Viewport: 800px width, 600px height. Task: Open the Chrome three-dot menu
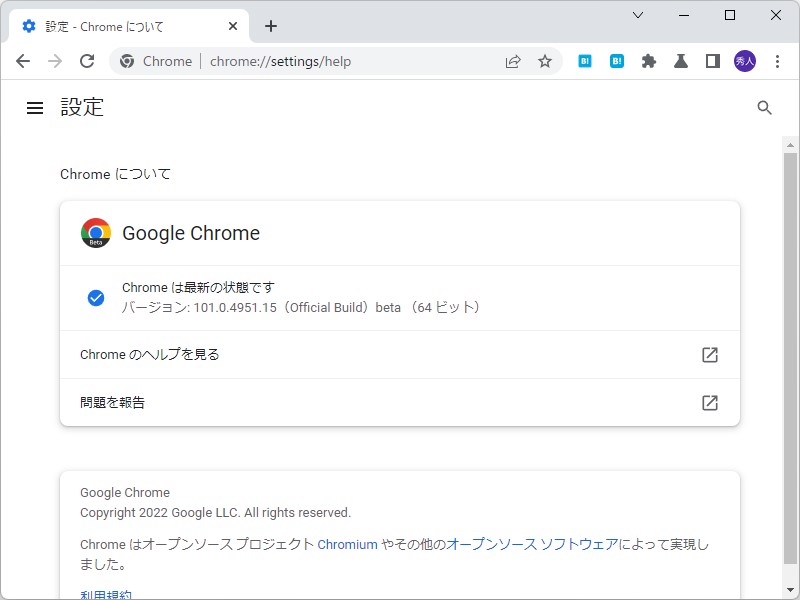[x=778, y=61]
